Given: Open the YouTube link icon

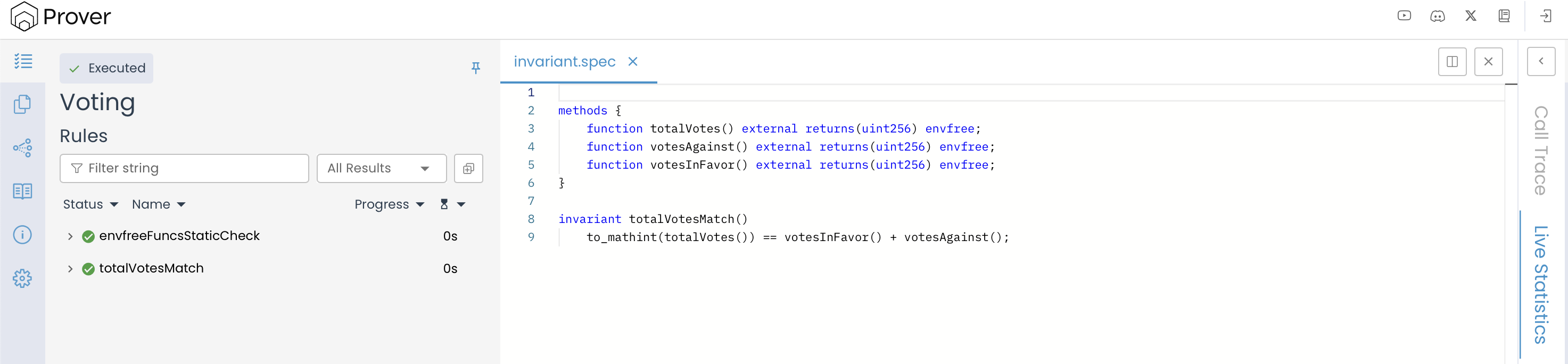Looking at the screenshot, I should tap(1404, 16).
